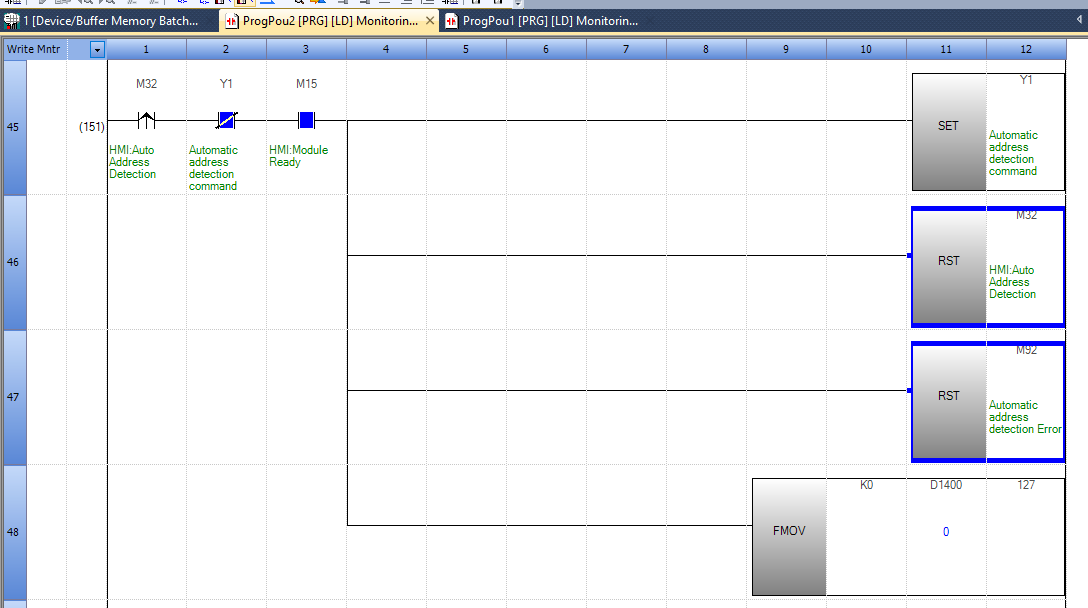Select row header 45

(15, 127)
